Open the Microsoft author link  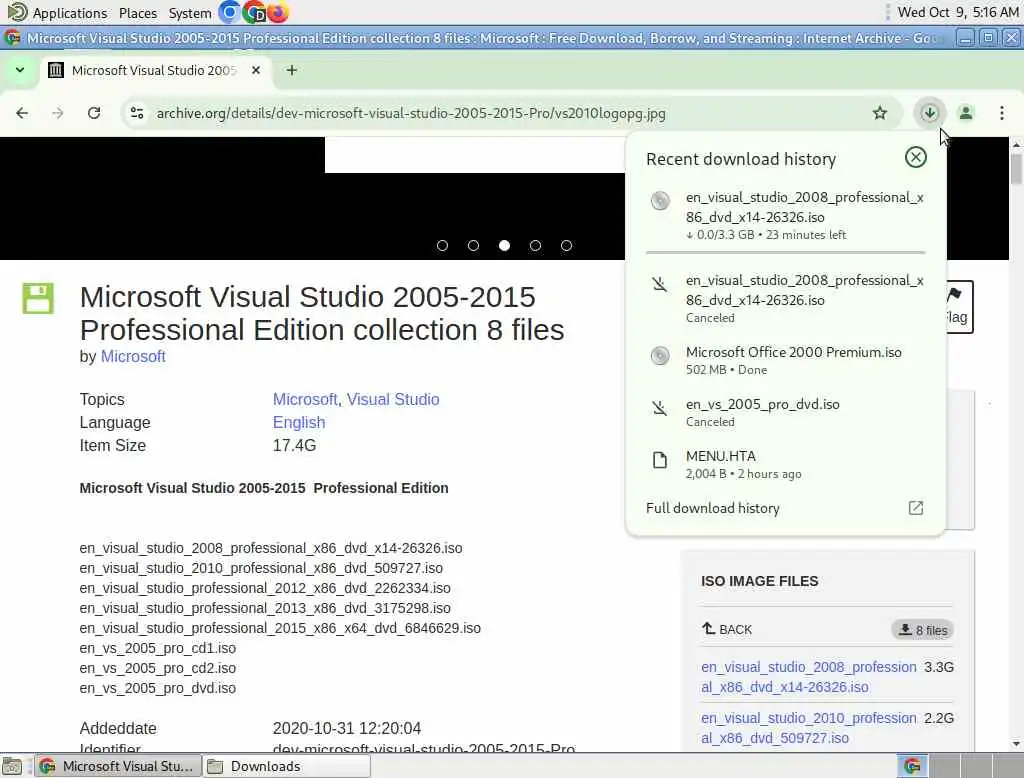click(x=133, y=357)
